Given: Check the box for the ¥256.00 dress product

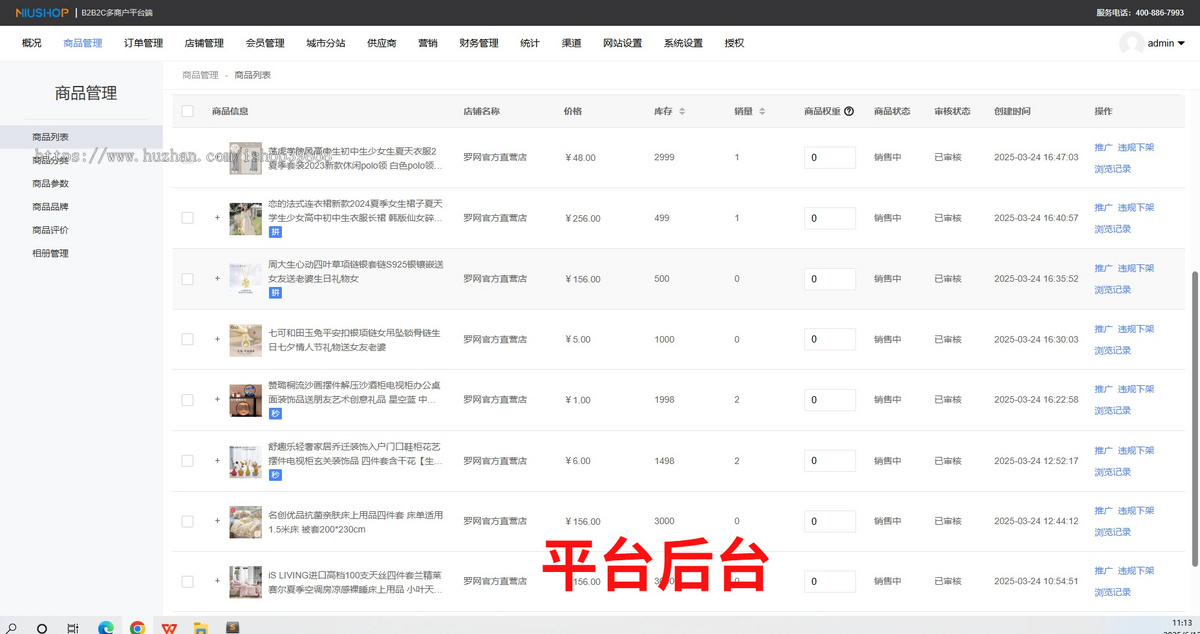Looking at the screenshot, I should [187, 218].
